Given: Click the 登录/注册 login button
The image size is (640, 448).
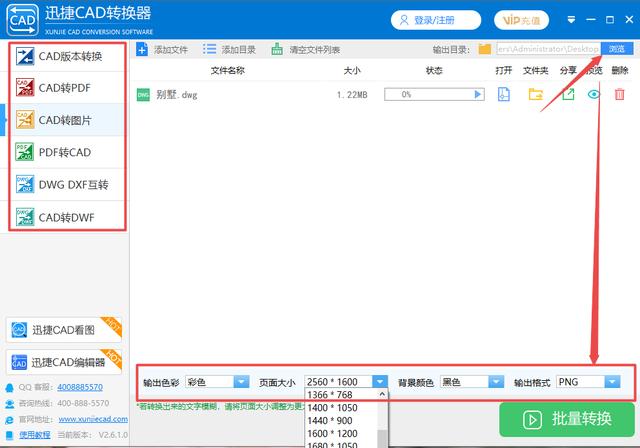Looking at the screenshot, I should (x=436, y=20).
